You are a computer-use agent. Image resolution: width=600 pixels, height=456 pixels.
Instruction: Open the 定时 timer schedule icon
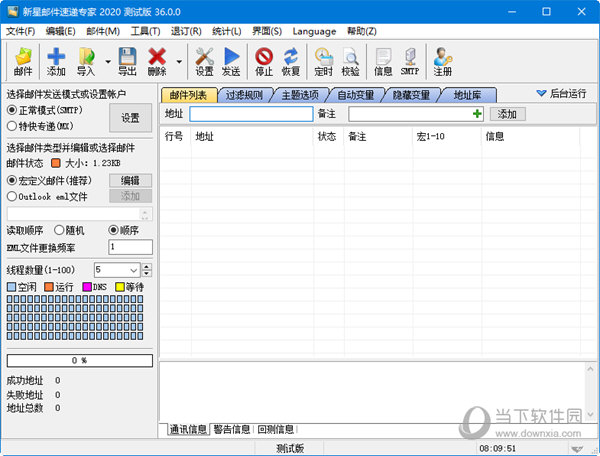coord(324,61)
